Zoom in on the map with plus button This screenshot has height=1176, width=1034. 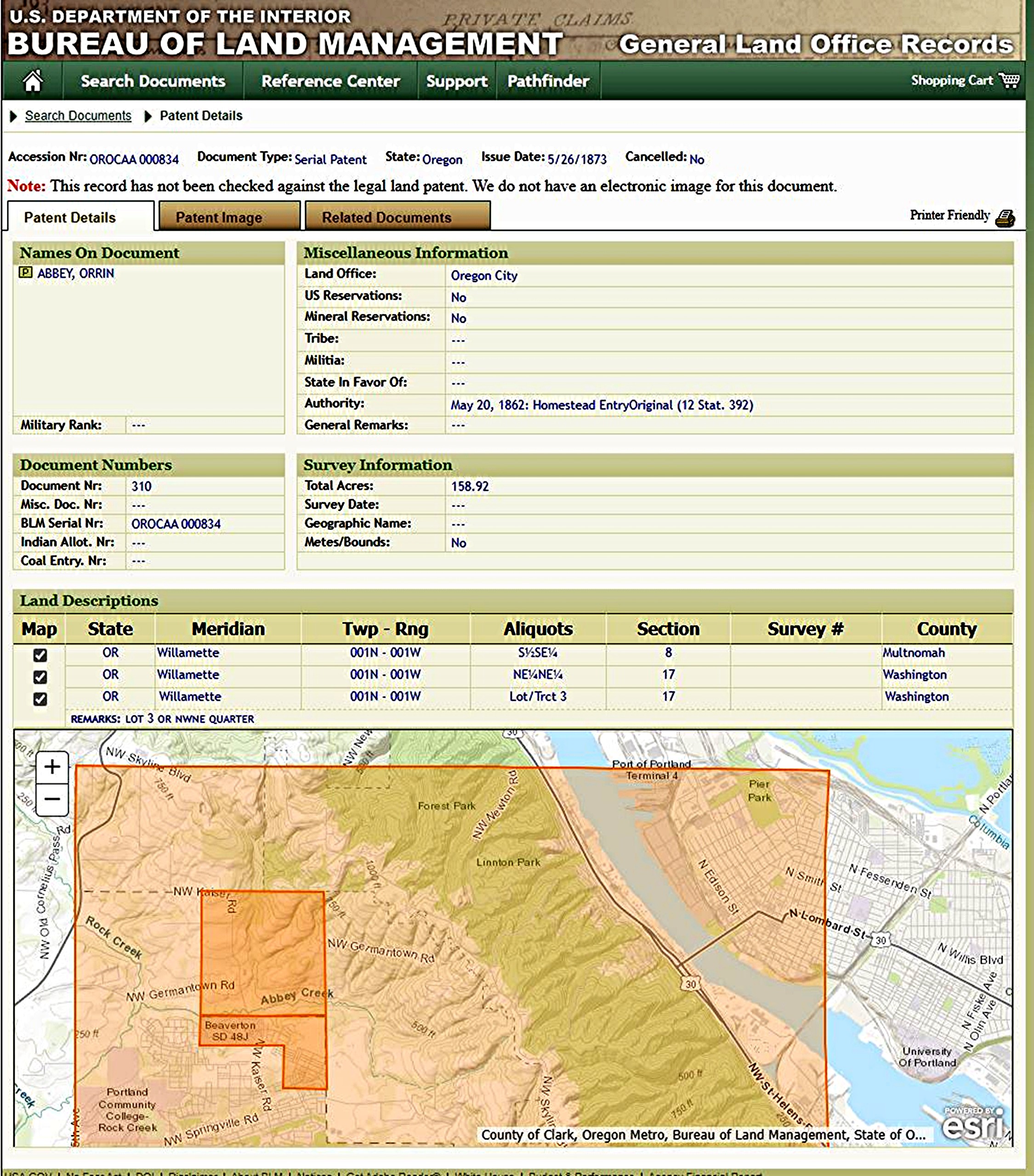(x=52, y=767)
